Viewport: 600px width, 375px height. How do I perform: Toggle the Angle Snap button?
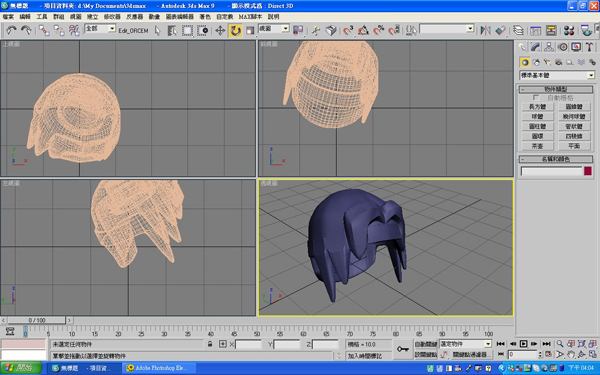click(363, 30)
